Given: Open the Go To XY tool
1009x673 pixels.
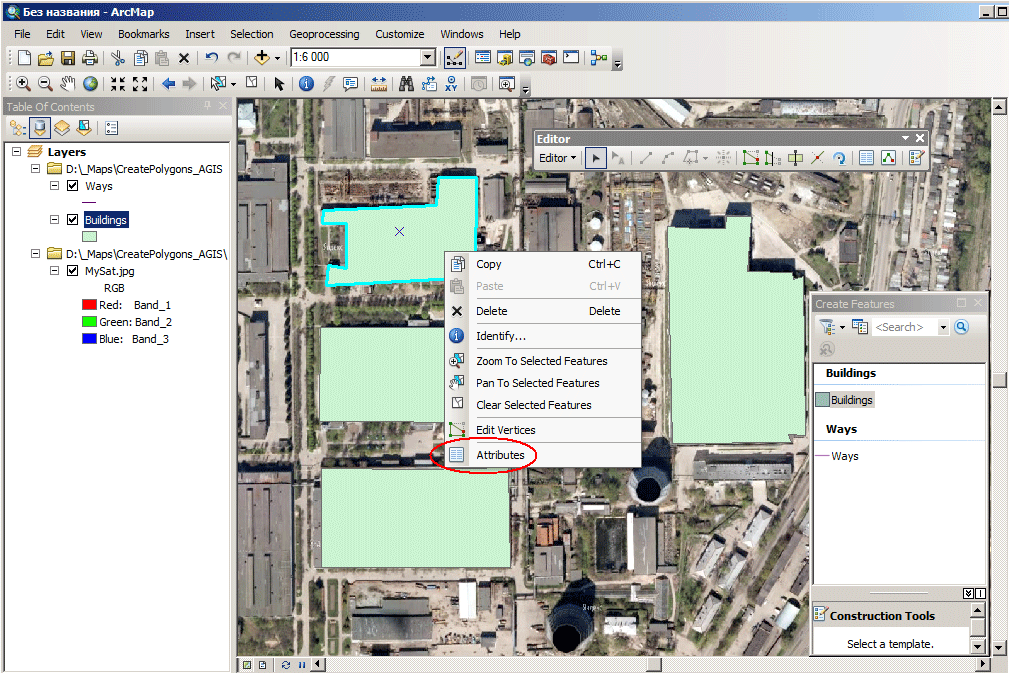Looking at the screenshot, I should pos(451,84).
